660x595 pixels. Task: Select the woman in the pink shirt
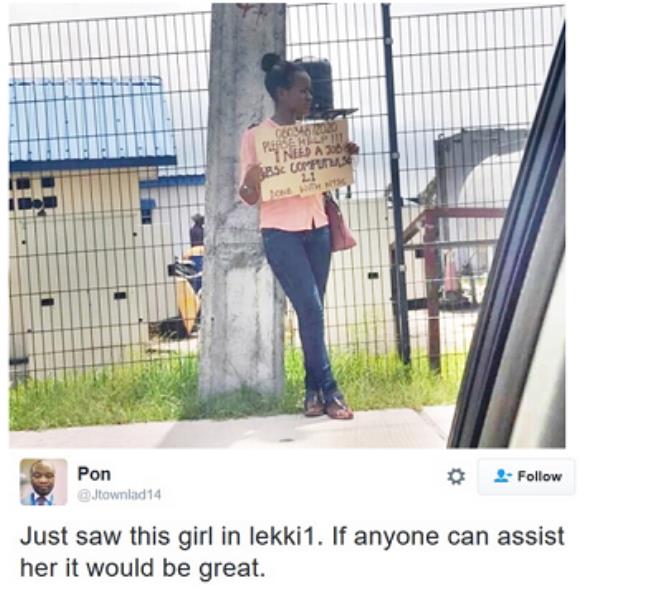299,236
